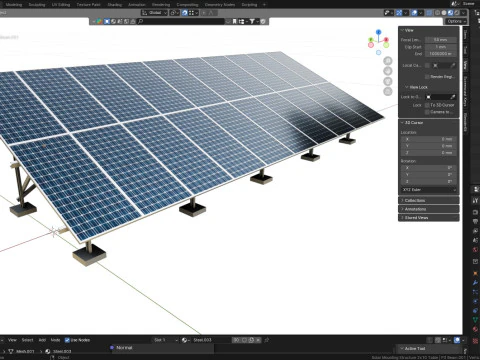Click the Clip Start value field
480x360 pixels.
pos(441,47)
